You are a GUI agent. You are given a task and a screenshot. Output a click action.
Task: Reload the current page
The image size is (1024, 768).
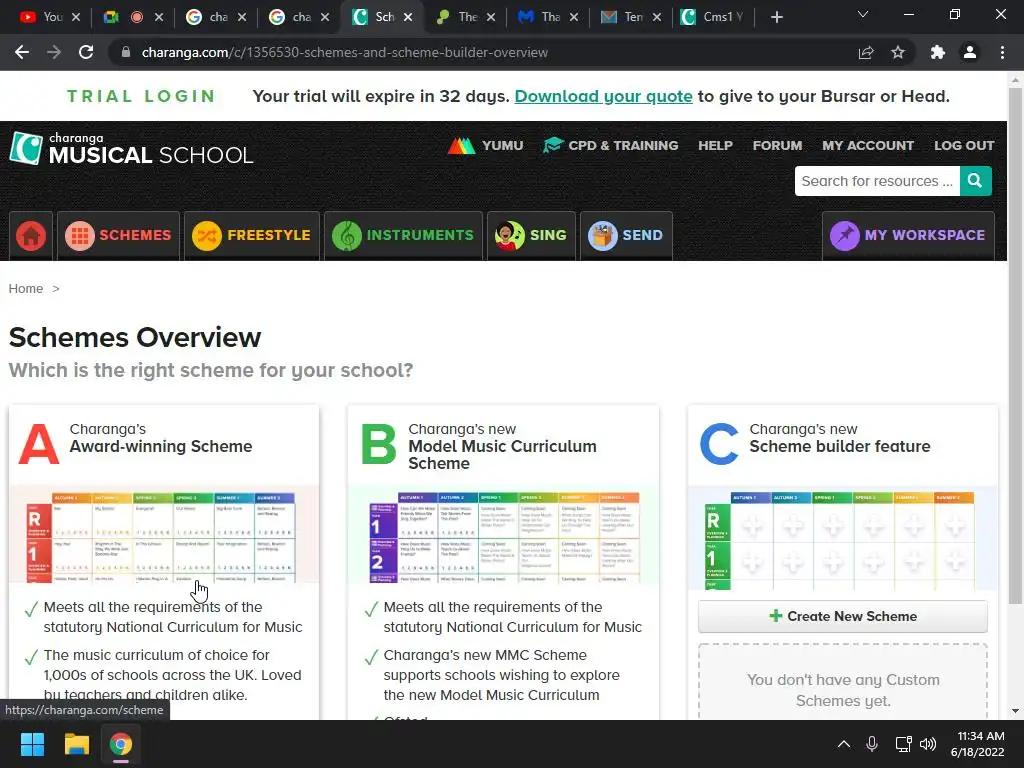[86, 52]
